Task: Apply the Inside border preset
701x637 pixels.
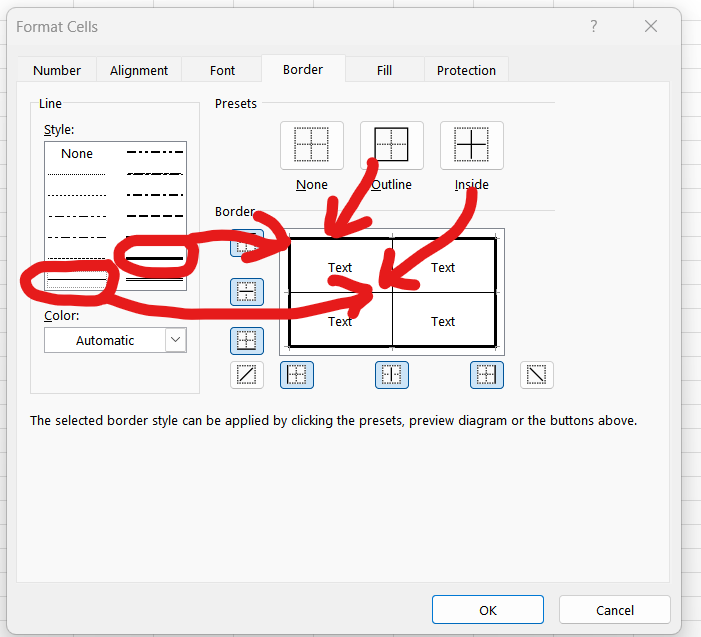Action: 472,145
